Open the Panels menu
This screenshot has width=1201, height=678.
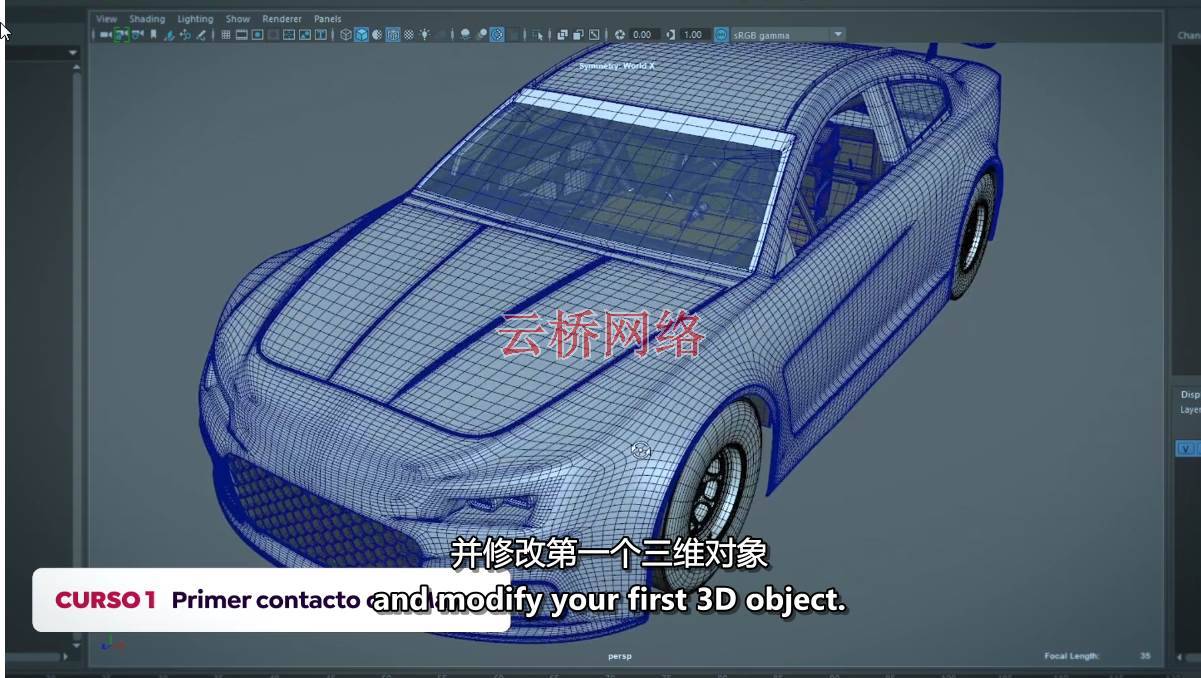[328, 18]
